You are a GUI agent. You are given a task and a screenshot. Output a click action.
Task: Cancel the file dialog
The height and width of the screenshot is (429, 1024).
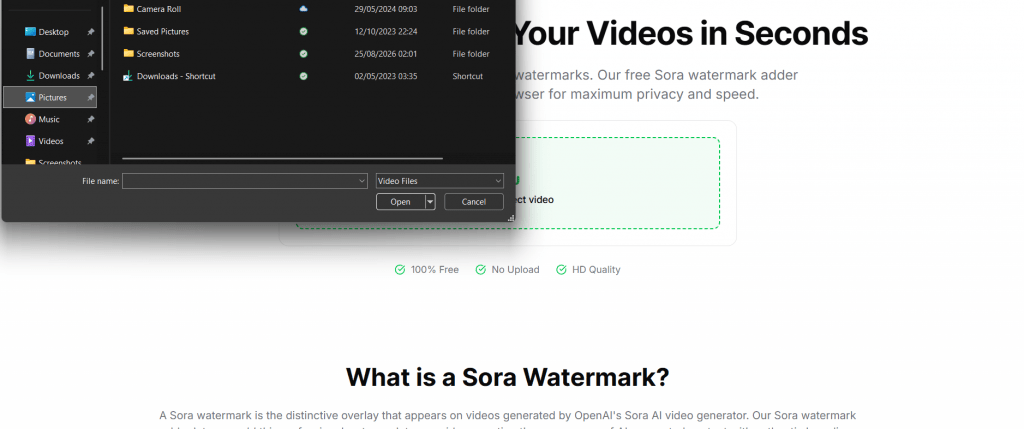(x=473, y=202)
